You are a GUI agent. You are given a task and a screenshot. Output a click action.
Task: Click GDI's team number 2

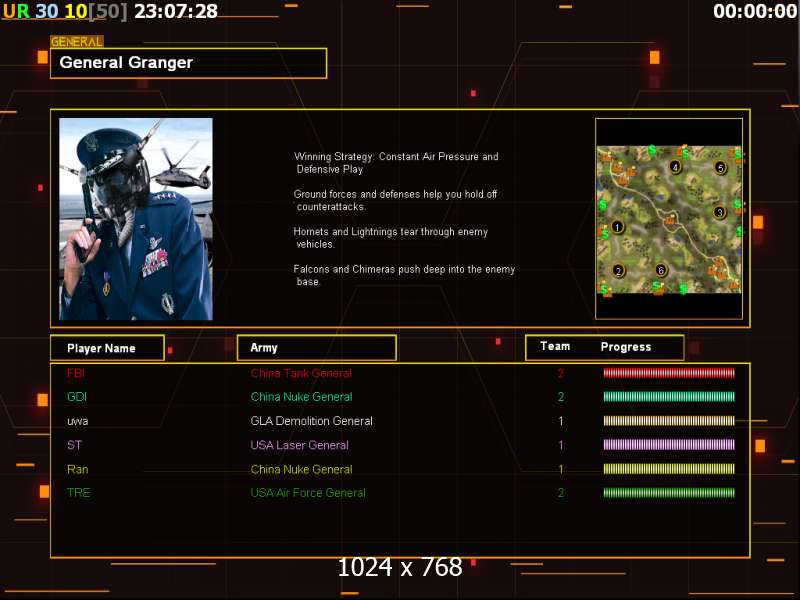pyautogui.click(x=561, y=397)
